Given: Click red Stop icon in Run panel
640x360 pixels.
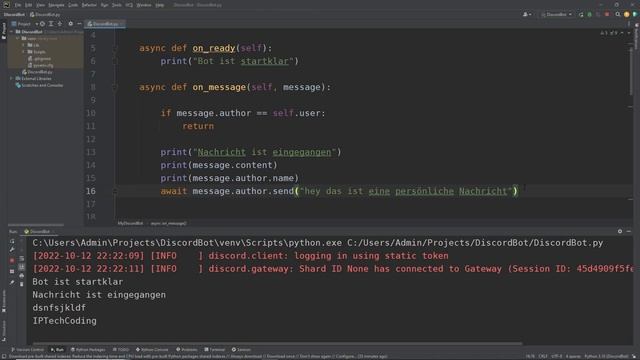Looking at the screenshot, I should [12, 260].
